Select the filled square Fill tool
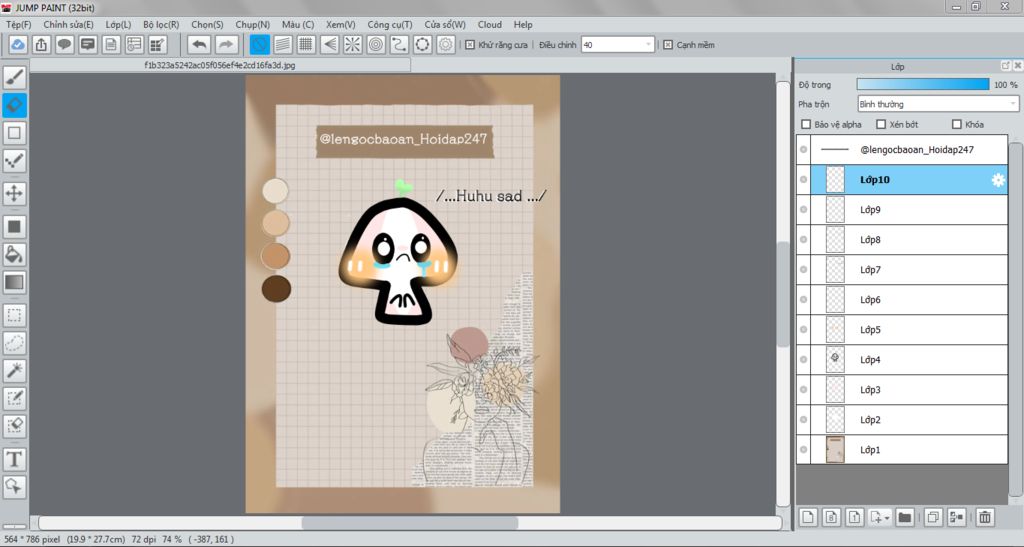 click(14, 227)
